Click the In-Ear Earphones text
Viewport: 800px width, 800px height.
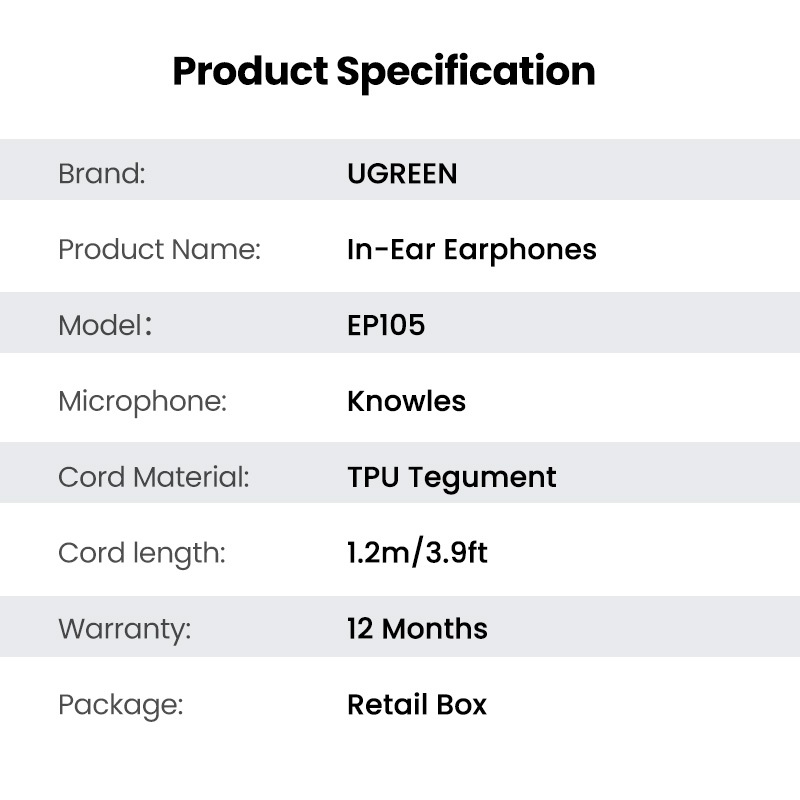click(472, 250)
